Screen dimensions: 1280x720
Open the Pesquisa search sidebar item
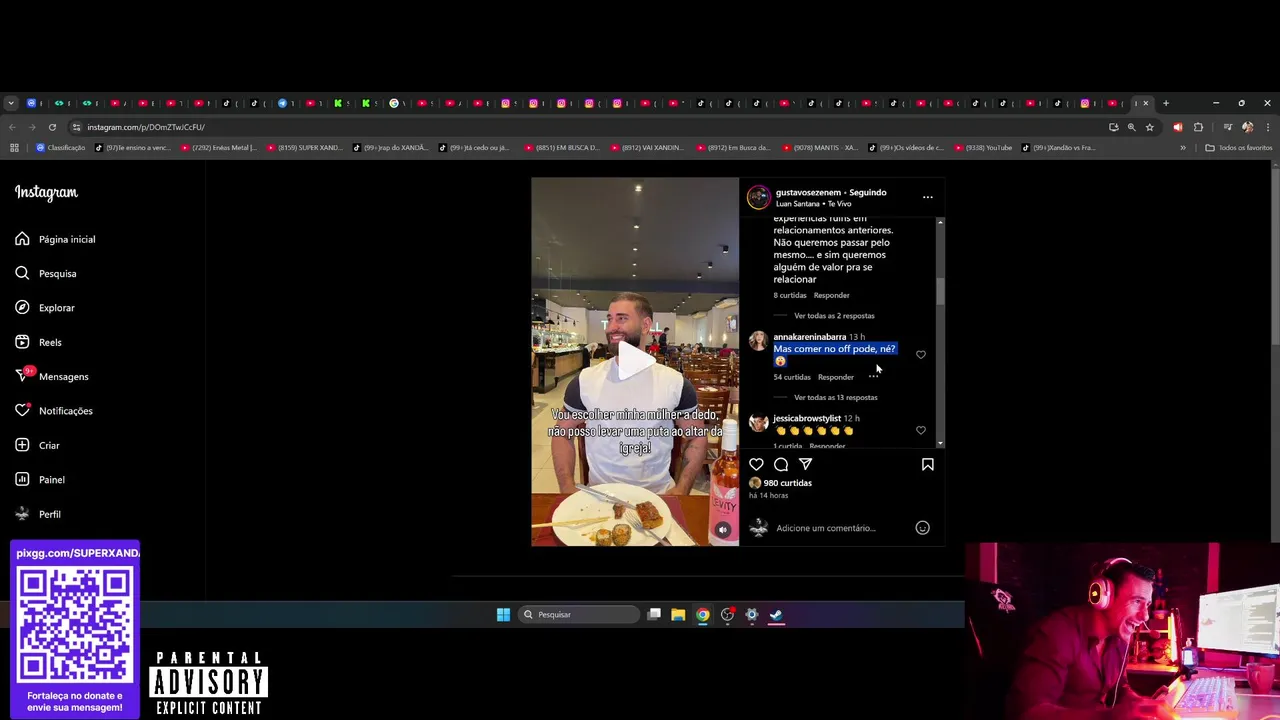point(46,273)
